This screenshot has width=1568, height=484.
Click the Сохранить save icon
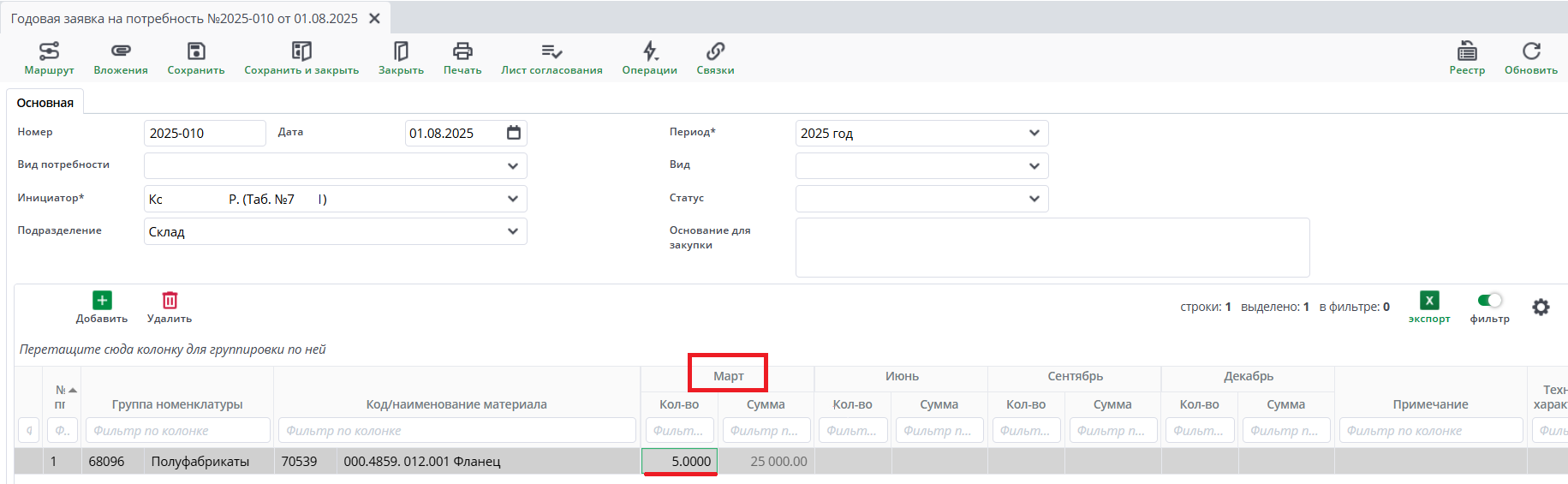(x=196, y=52)
